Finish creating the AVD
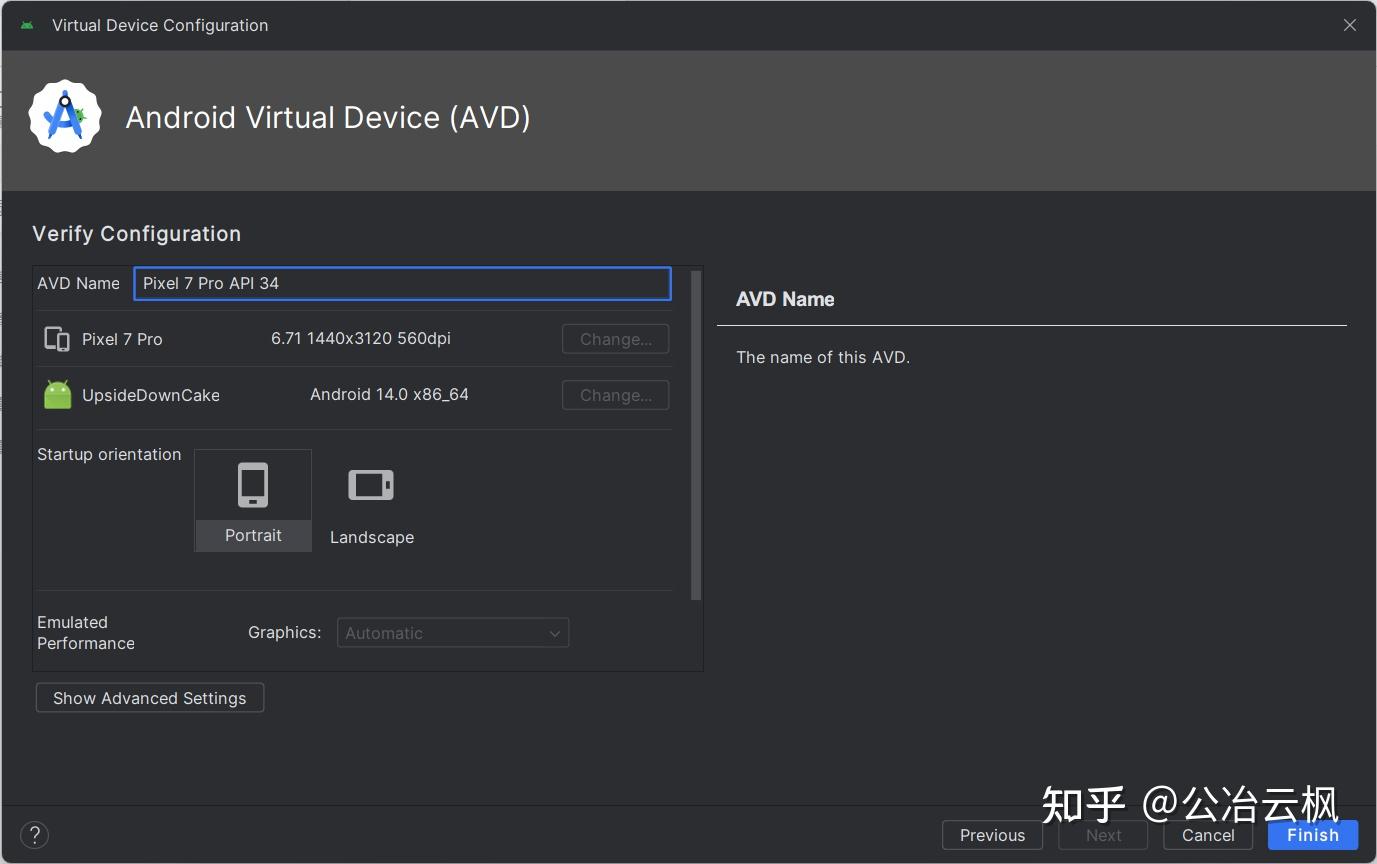Viewport: 1377px width, 864px height. pos(1313,835)
